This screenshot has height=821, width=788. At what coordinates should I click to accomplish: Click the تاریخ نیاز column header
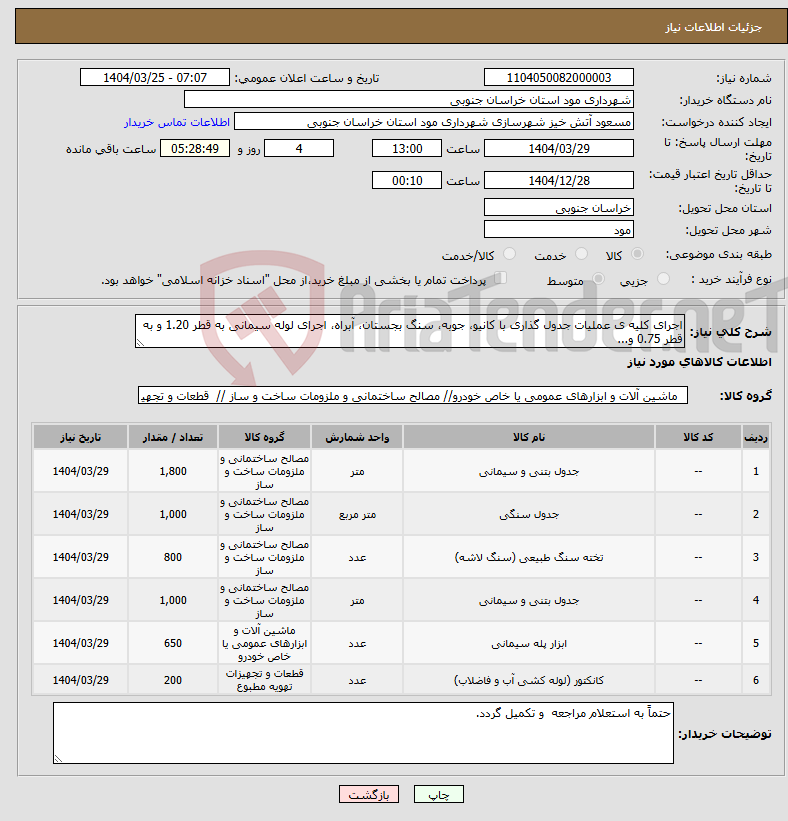(81, 437)
